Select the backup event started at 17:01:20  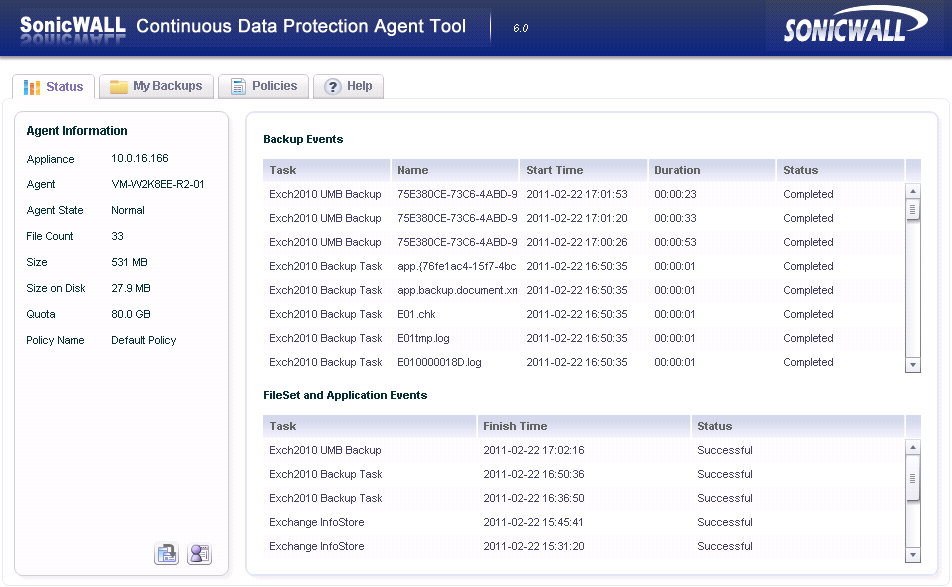coord(583,219)
